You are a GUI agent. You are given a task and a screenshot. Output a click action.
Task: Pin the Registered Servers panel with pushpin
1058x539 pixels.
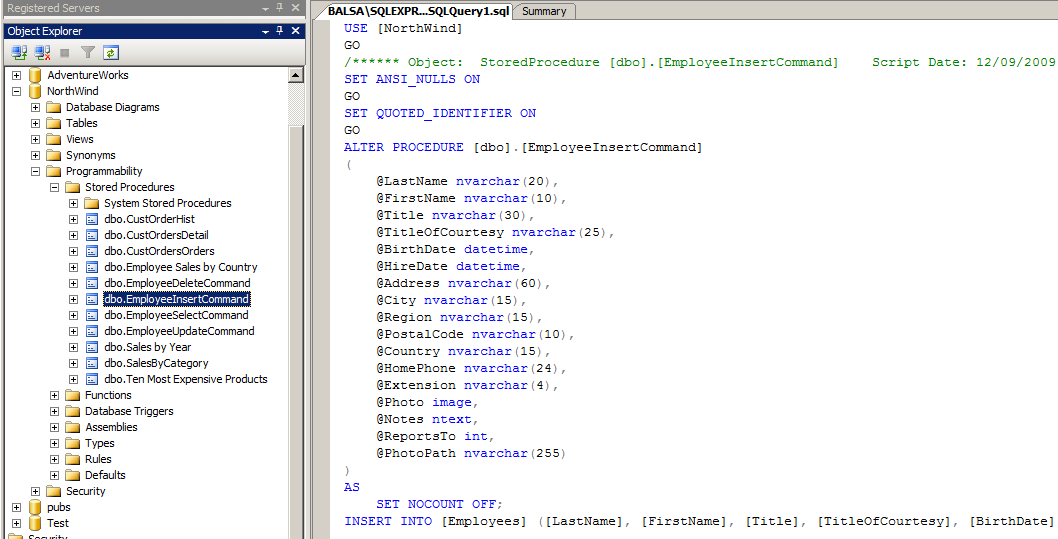click(x=280, y=8)
